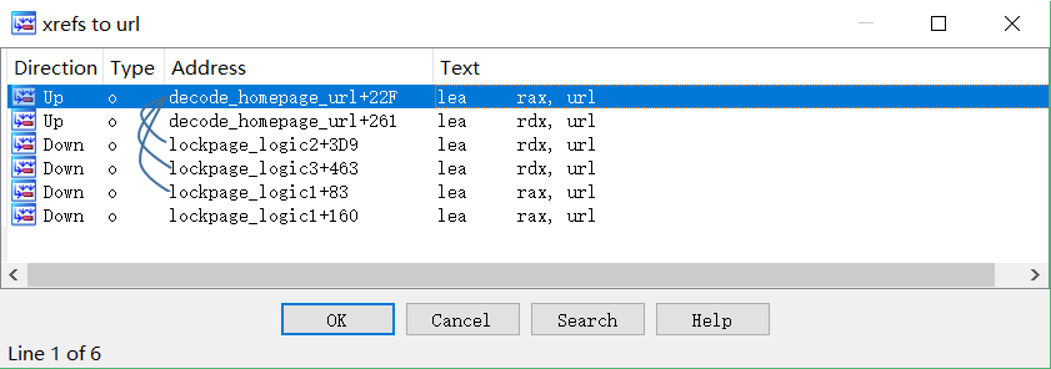Dismiss dialog with Cancel button
This screenshot has width=1051, height=369.
click(462, 319)
